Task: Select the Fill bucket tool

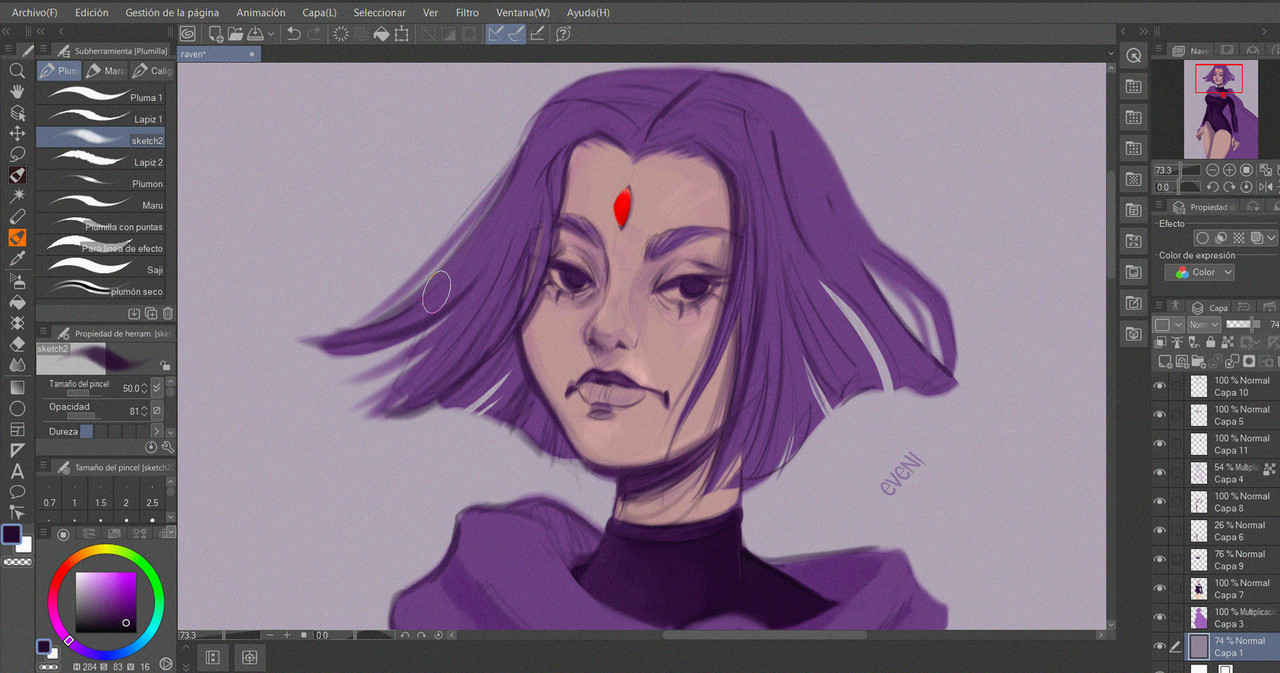Action: 17,302
